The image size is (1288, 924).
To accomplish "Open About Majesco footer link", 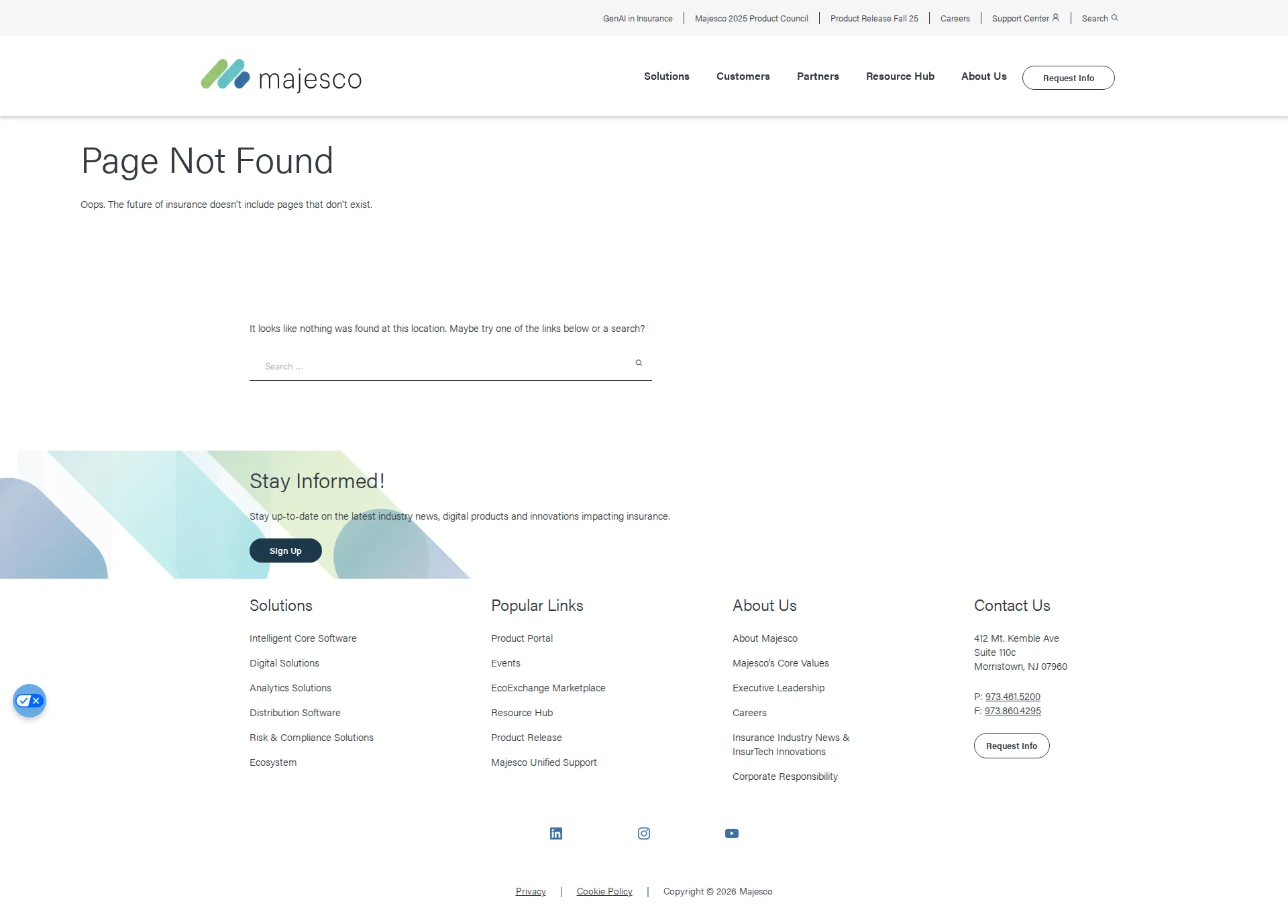I will 765,638.
